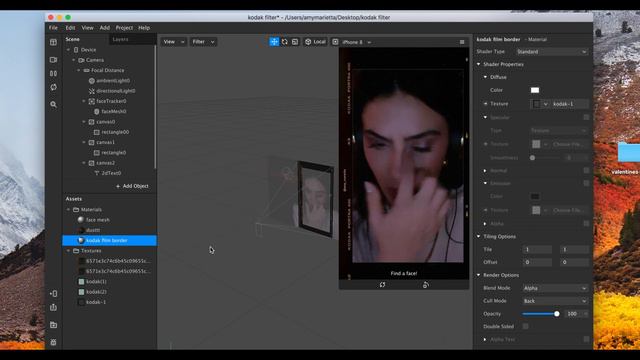Click the export/upload icon in lower sidebar
640x360 pixels.
(53, 307)
